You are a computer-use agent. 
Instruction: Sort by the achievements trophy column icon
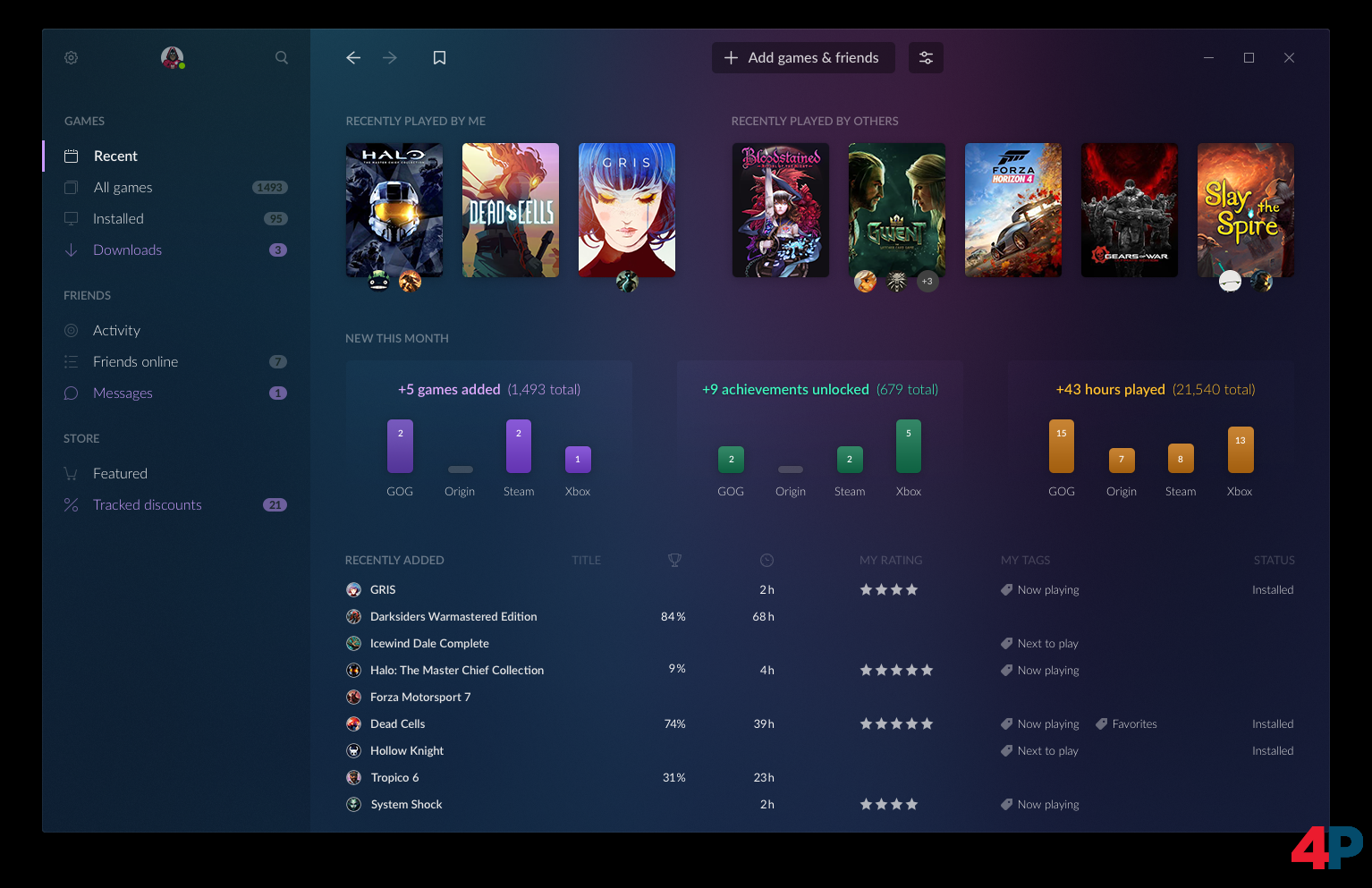point(674,560)
